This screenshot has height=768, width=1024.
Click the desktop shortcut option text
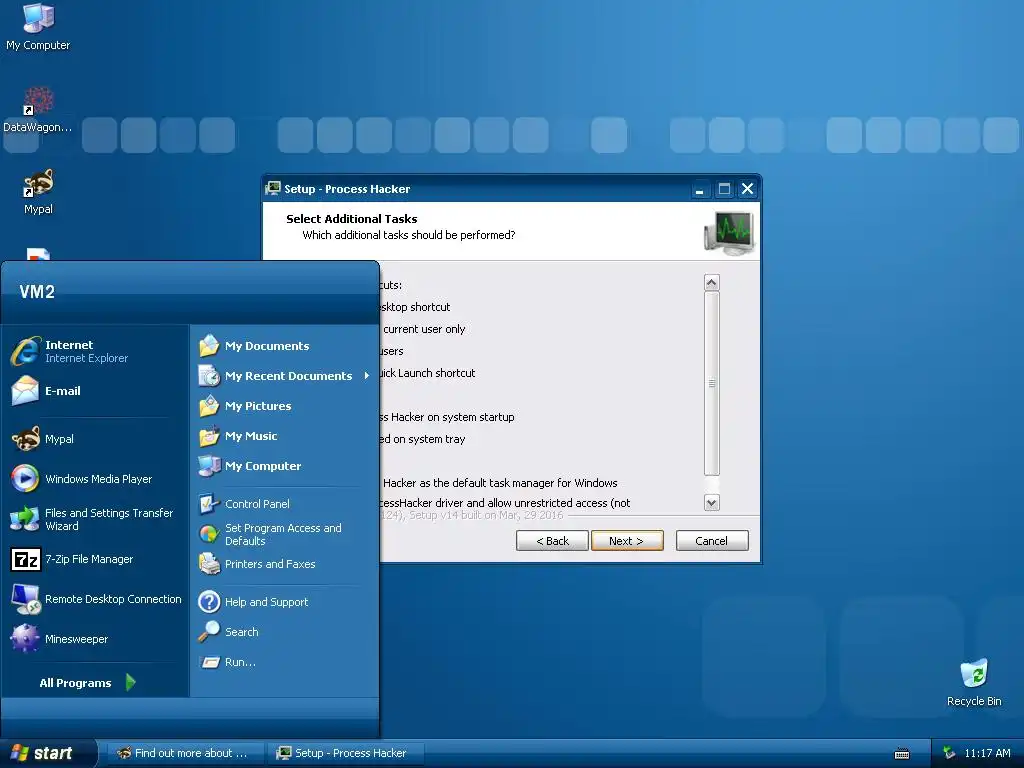(415, 306)
